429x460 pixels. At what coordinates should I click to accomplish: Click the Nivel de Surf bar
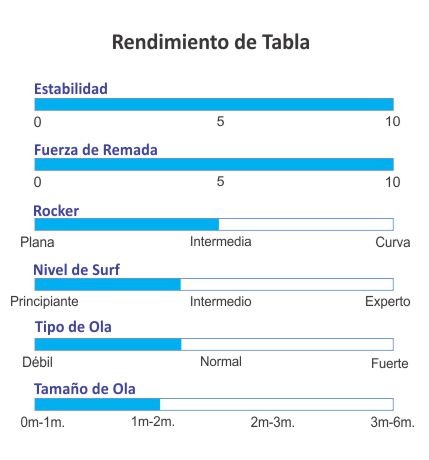pos(214,284)
